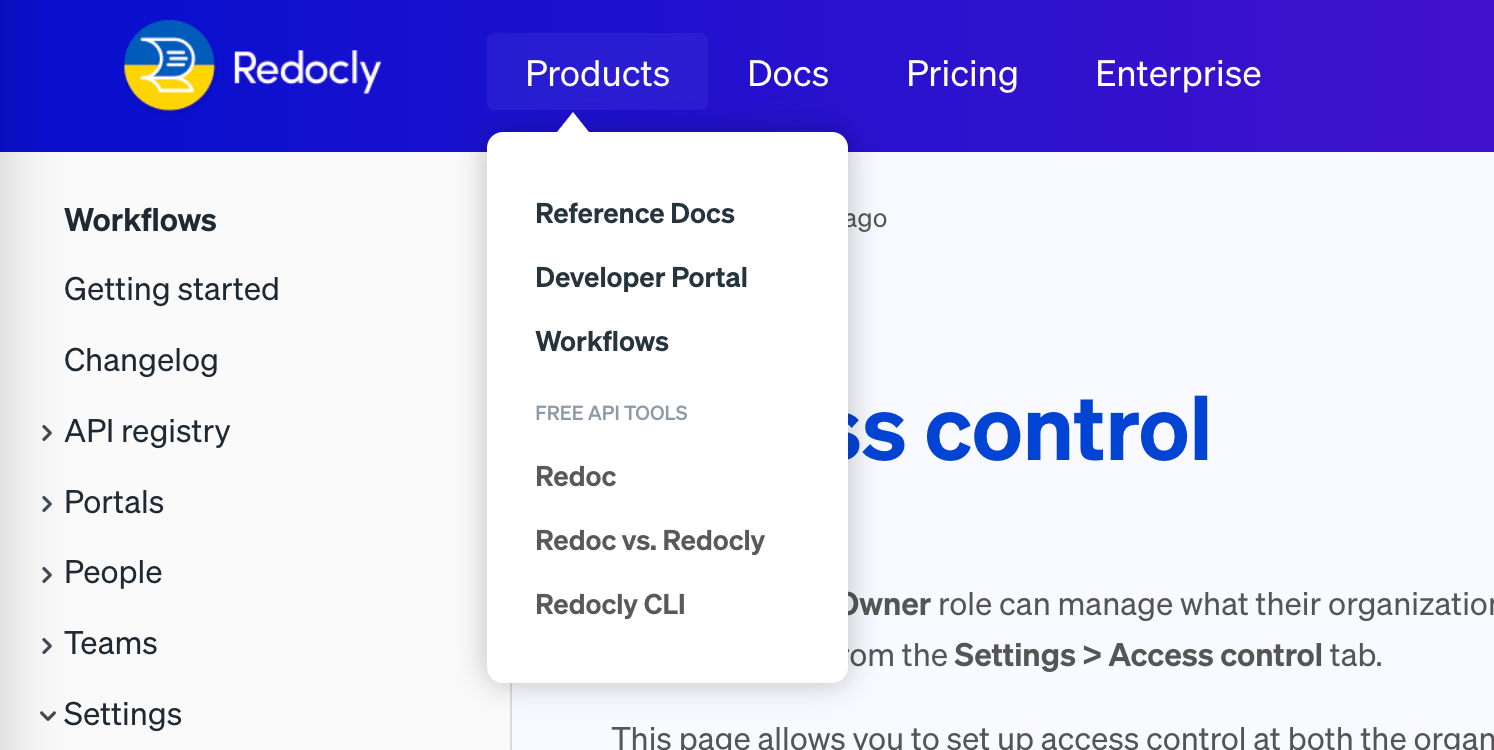
Task: Go to Docs in the top navigation
Action: point(788,73)
